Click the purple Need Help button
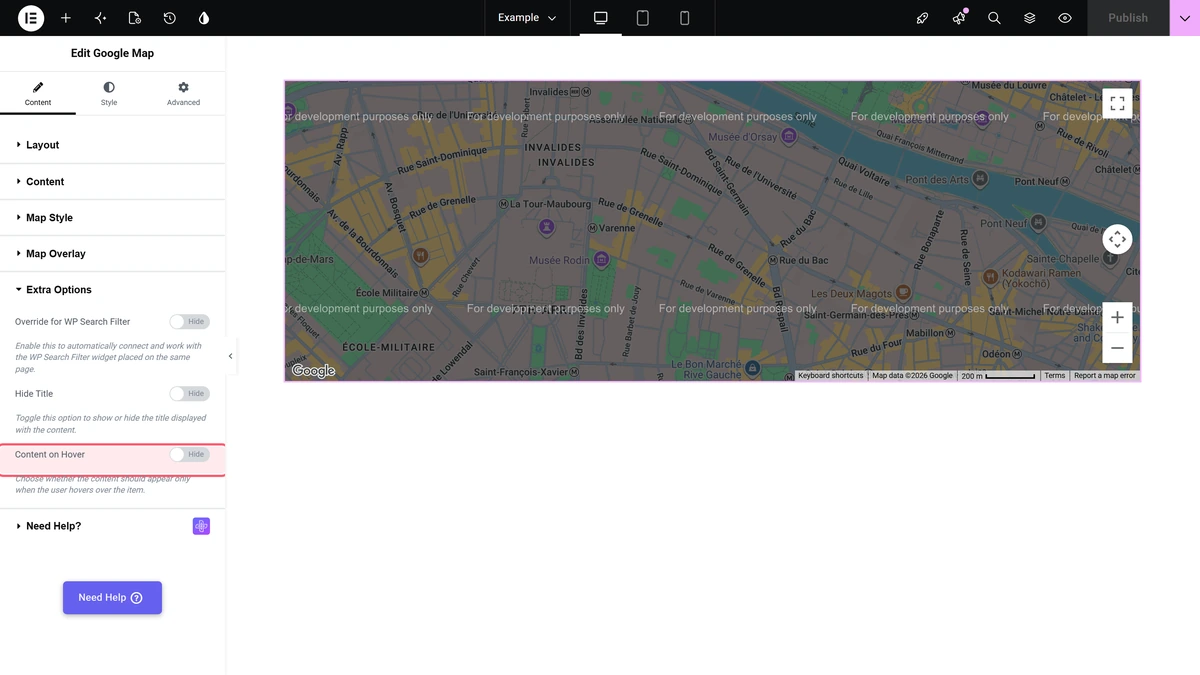The width and height of the screenshot is (1200, 675). (x=112, y=598)
